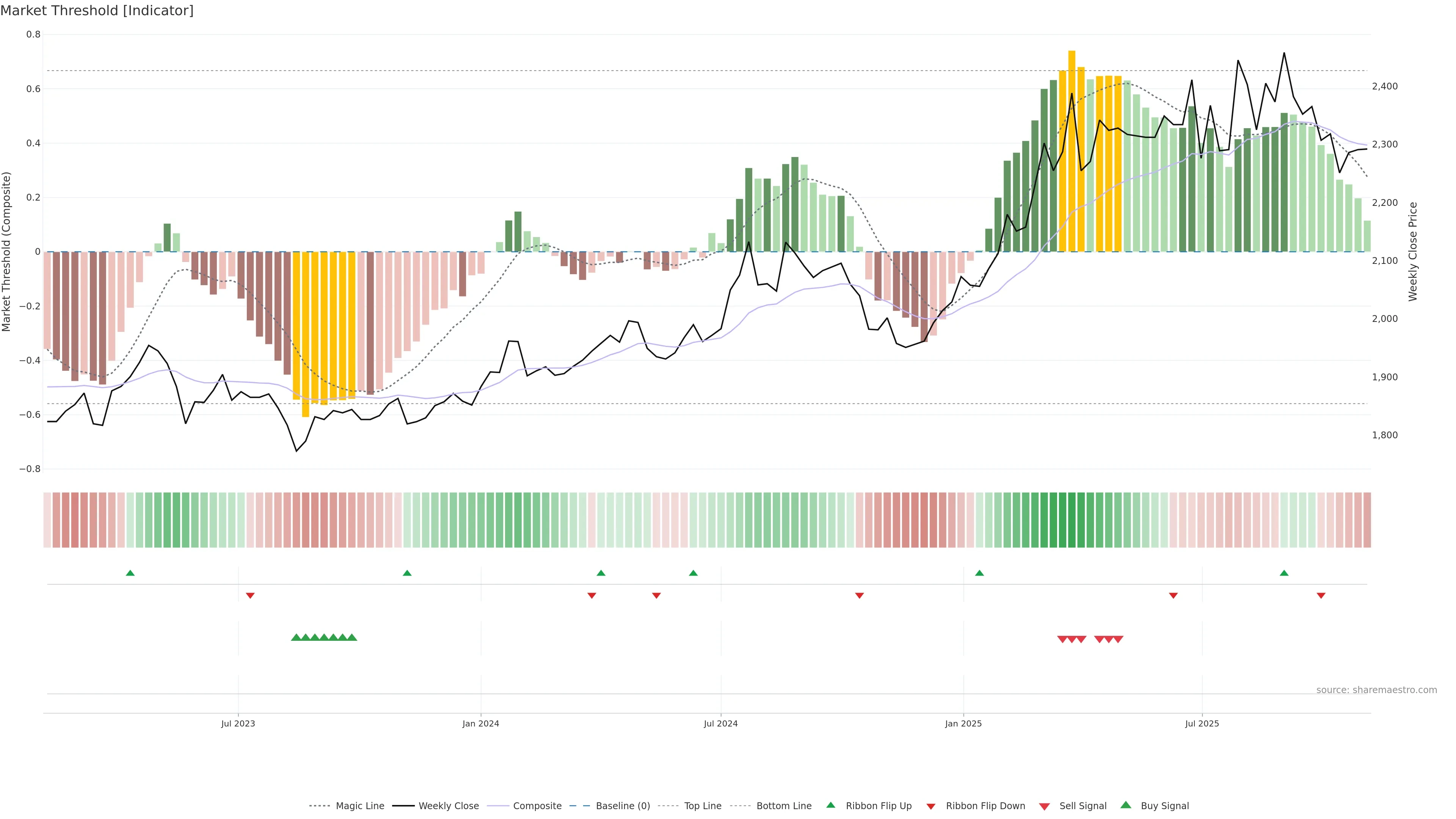The height and width of the screenshot is (819, 1456).
Task: Click the first green ribbon flip up marker
Action: point(130,573)
